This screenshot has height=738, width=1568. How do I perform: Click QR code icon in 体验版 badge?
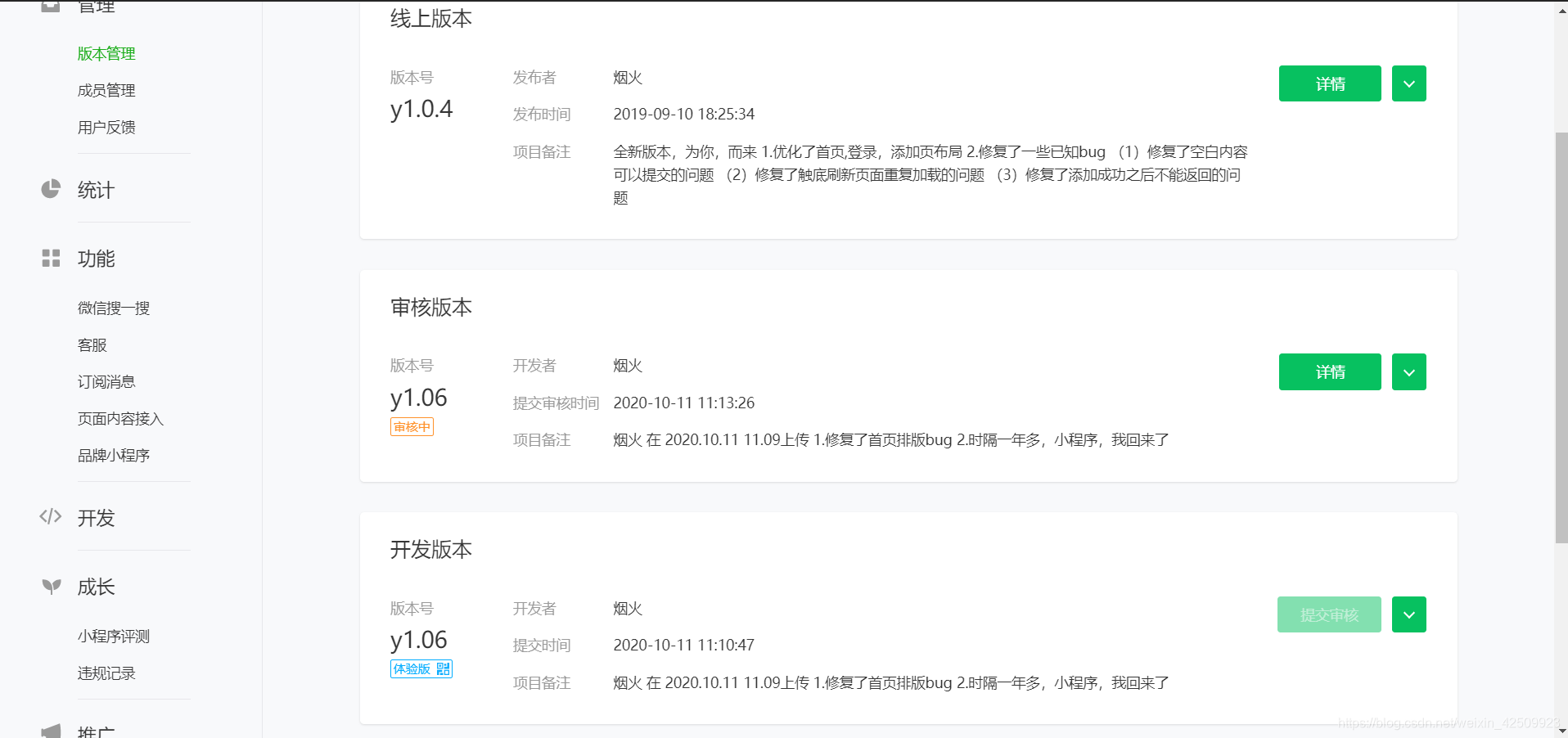coord(443,669)
